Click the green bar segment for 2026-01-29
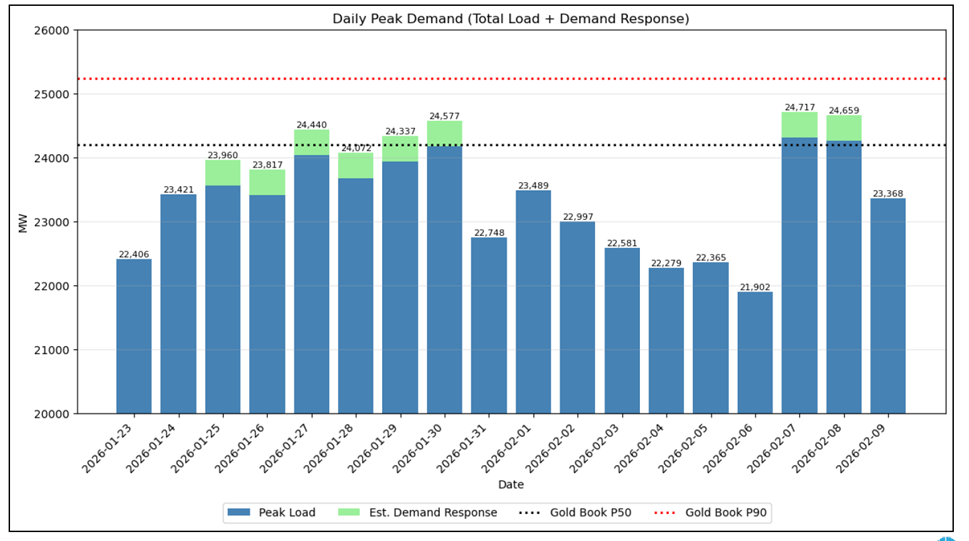 400,149
